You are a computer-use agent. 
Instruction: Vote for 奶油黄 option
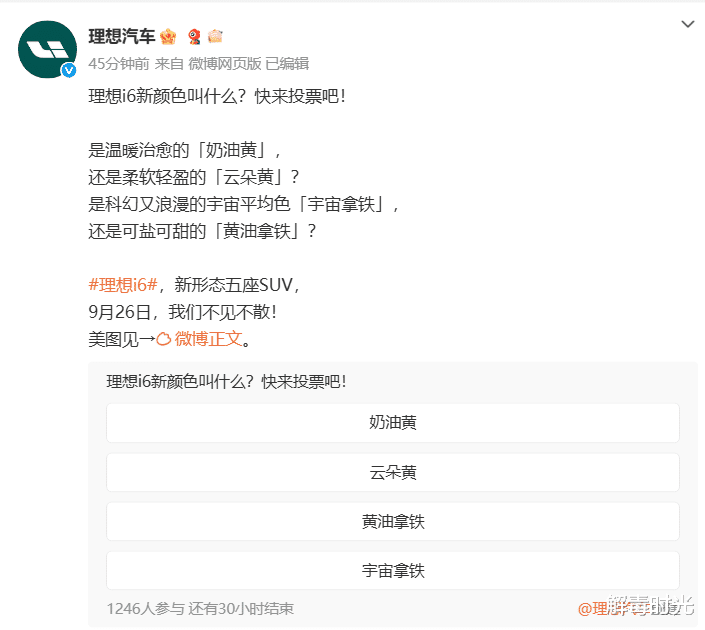pyautogui.click(x=393, y=423)
